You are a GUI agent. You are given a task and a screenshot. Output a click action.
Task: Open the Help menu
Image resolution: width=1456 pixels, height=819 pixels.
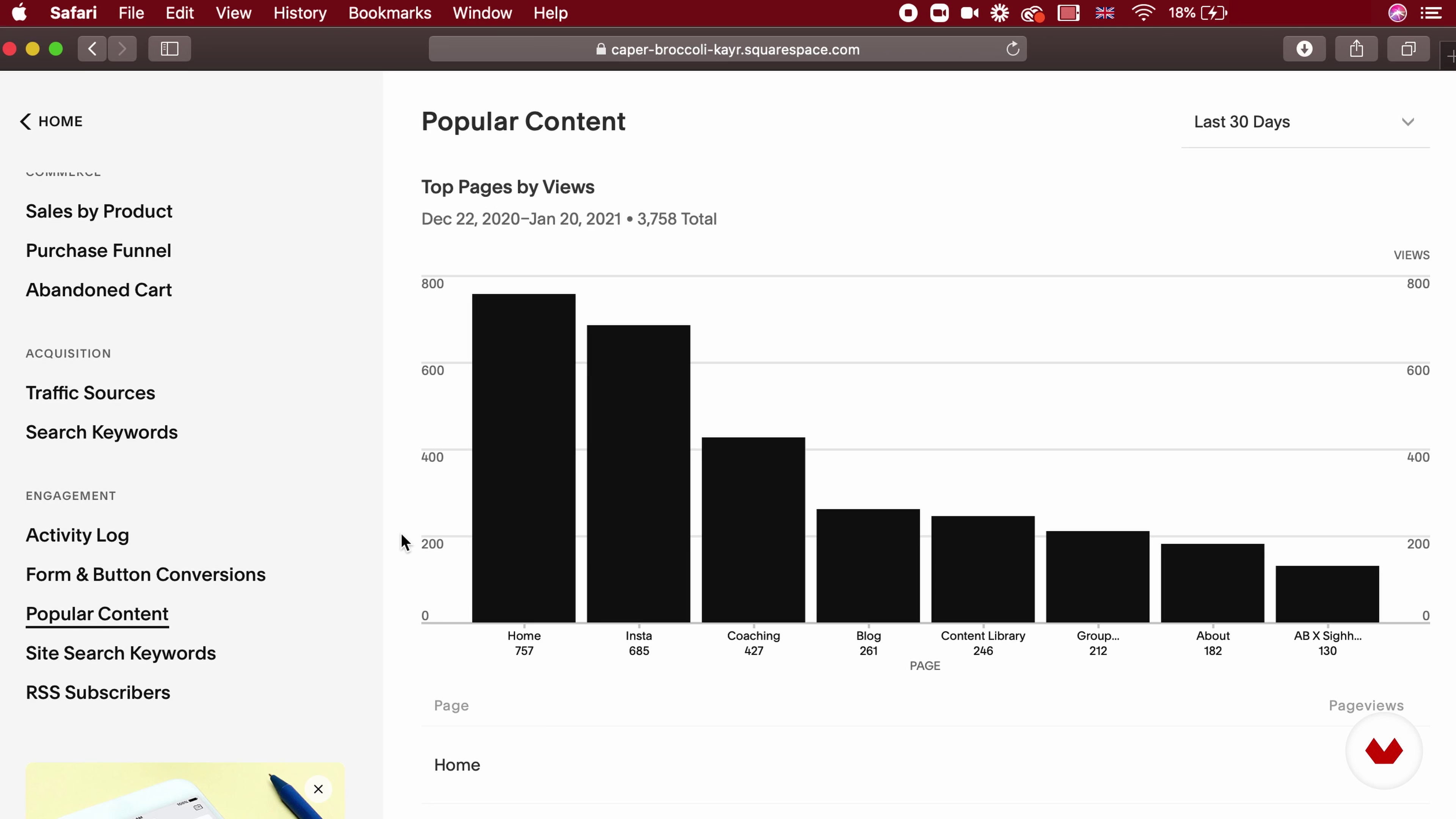coord(551,13)
